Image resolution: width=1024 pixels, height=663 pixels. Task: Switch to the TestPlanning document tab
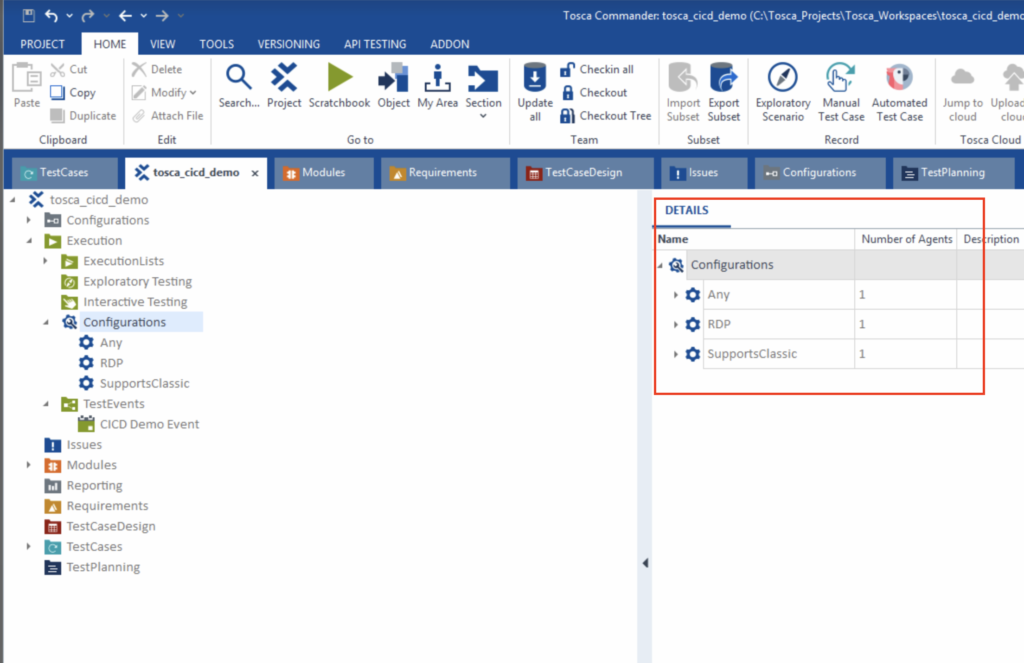[x=953, y=172]
